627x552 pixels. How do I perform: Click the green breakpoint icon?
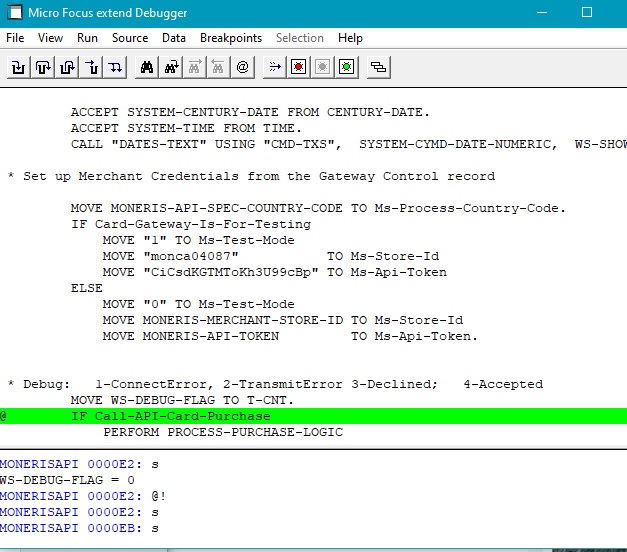coord(346,67)
